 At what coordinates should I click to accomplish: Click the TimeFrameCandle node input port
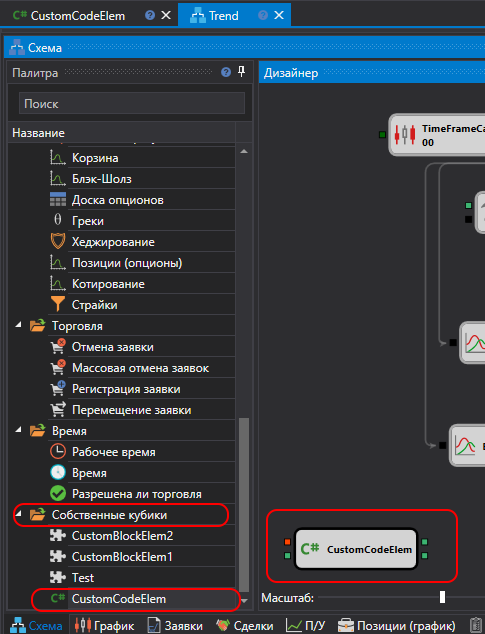click(382, 135)
